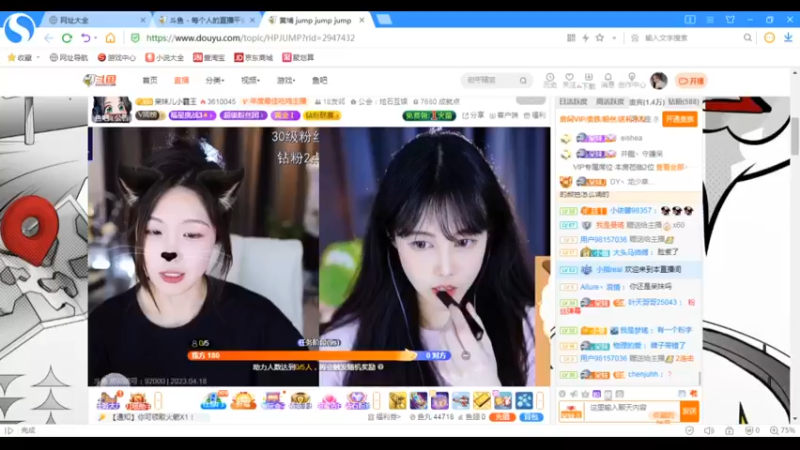Image resolution: width=800 pixels, height=450 pixels.
Task: Select the blue bubbles gift icon
Action: [523, 401]
